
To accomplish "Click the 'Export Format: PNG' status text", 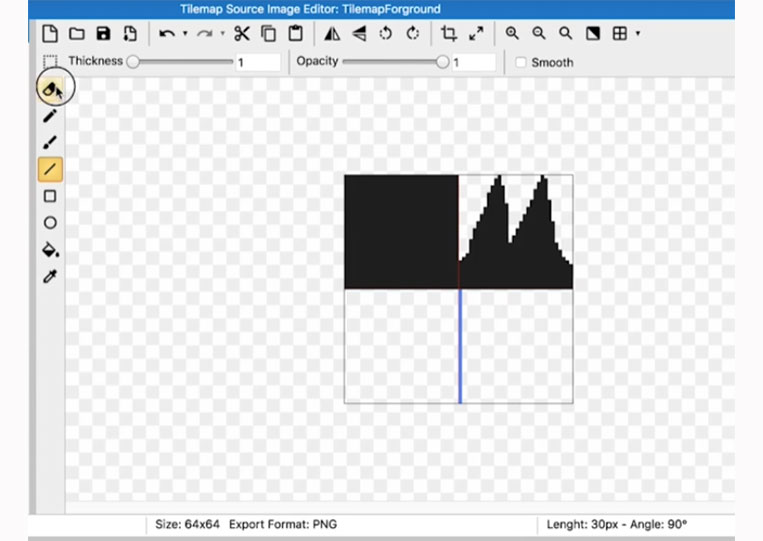I will 283,524.
